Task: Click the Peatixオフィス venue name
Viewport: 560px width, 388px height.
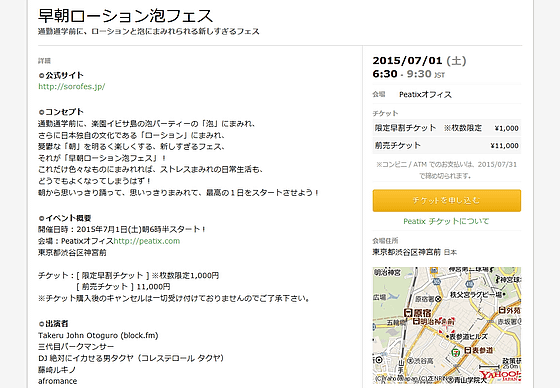Action: tap(425, 95)
